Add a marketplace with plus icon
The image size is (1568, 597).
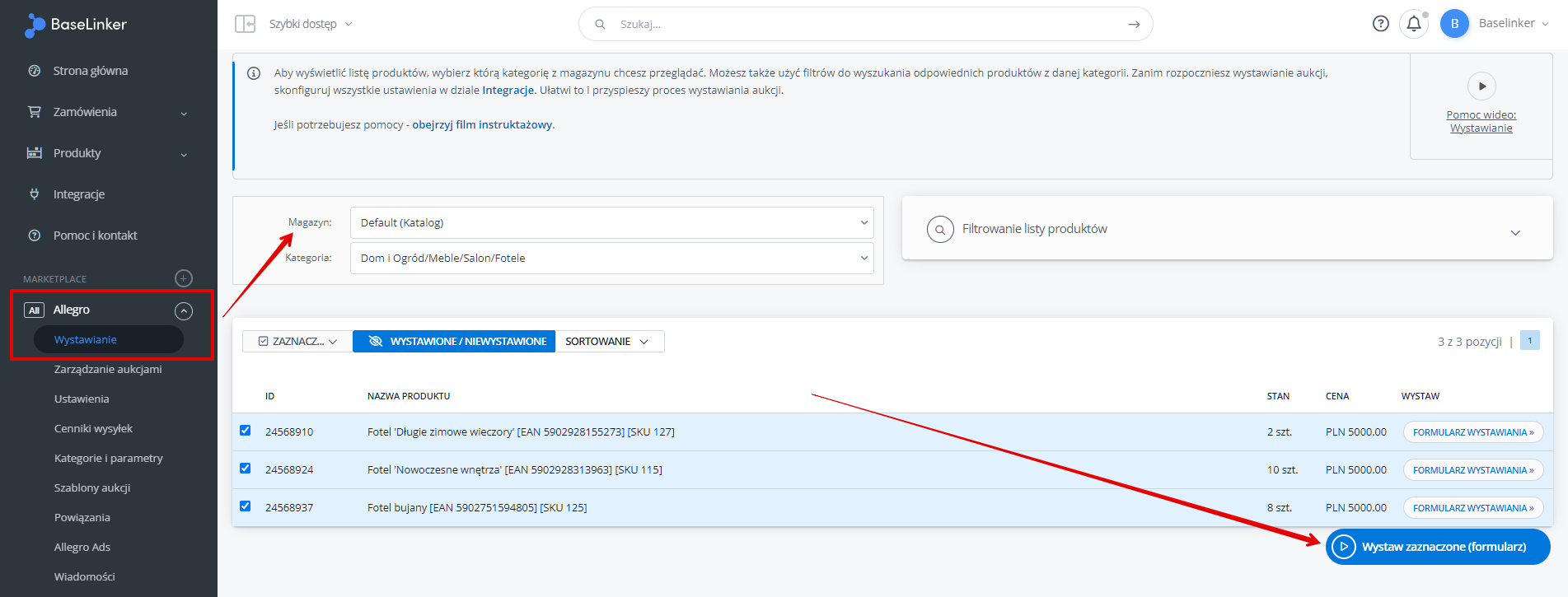click(x=184, y=278)
